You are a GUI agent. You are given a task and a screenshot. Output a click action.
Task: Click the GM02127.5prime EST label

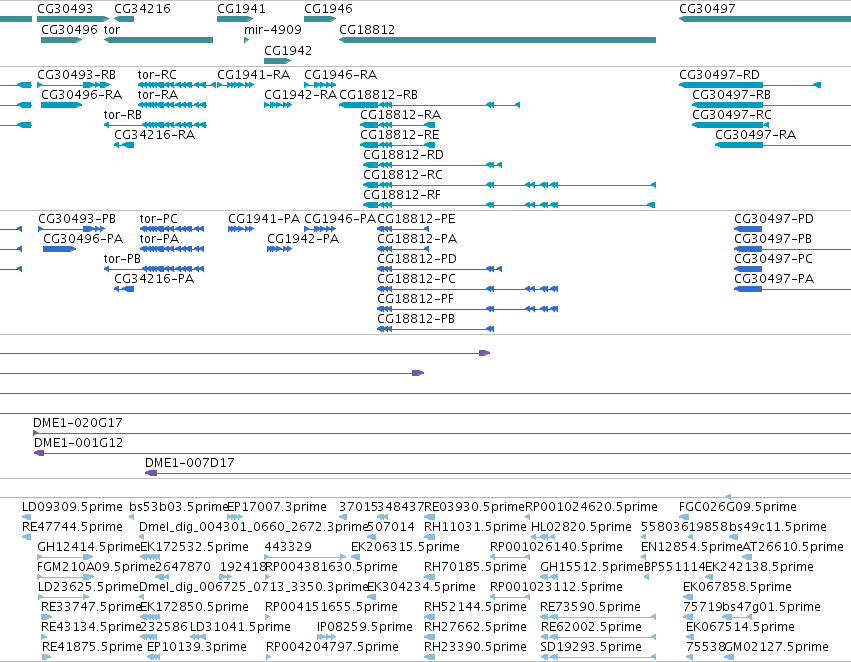pos(777,647)
